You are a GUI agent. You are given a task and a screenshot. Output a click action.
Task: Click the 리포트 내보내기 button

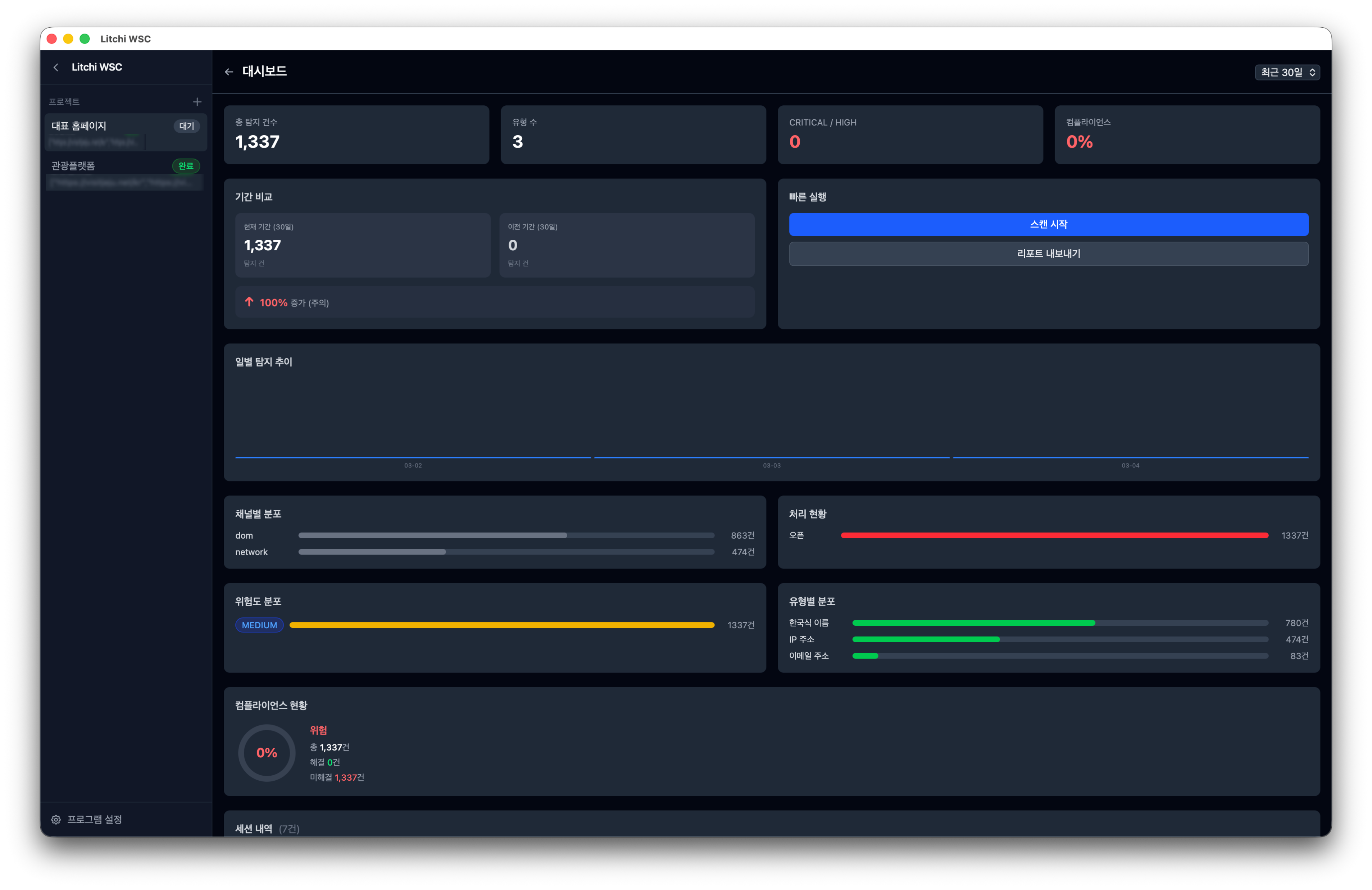pos(1048,254)
